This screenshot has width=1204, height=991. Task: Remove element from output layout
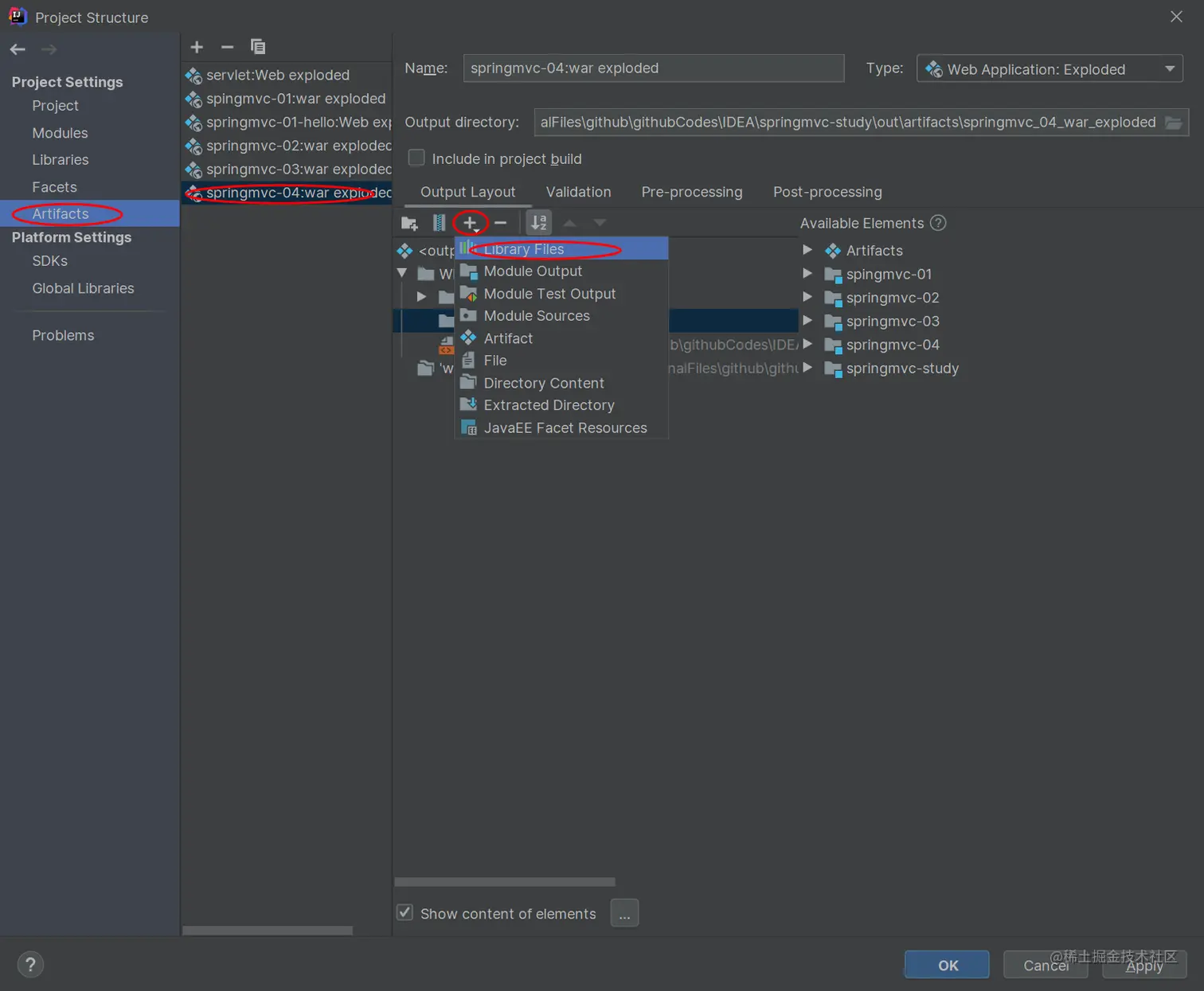click(x=500, y=223)
